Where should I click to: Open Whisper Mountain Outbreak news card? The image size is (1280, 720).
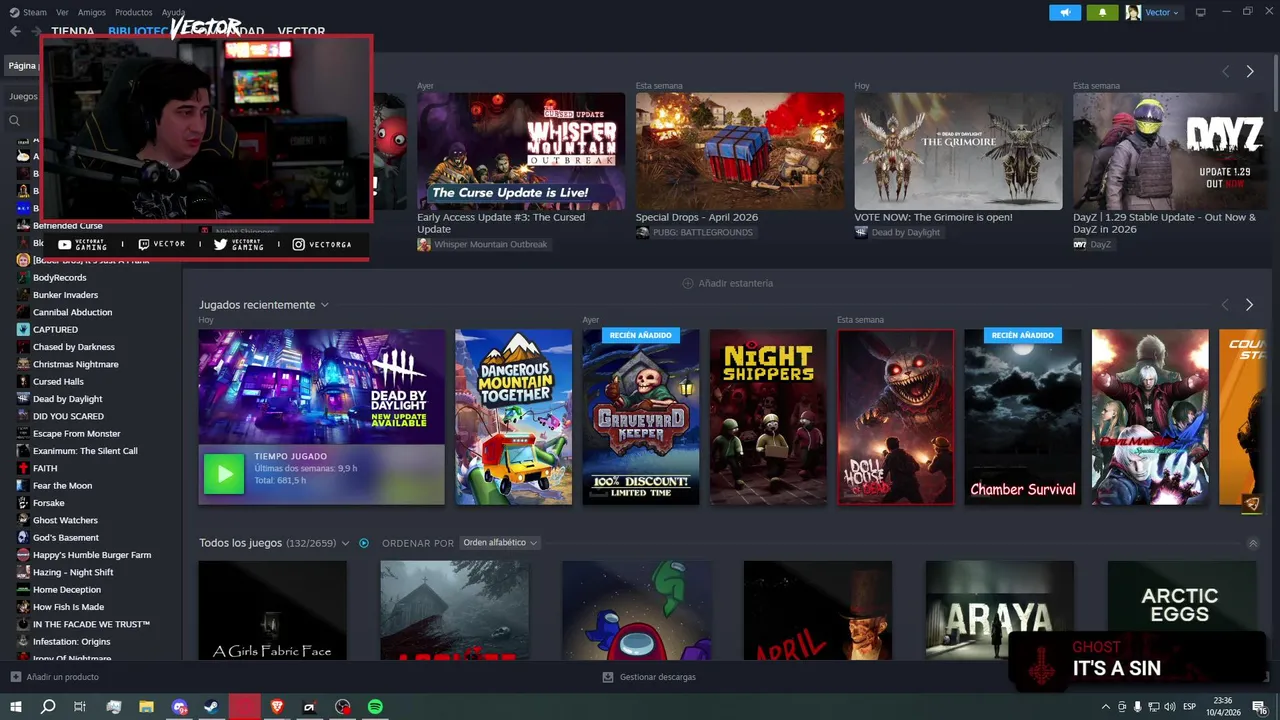521,151
